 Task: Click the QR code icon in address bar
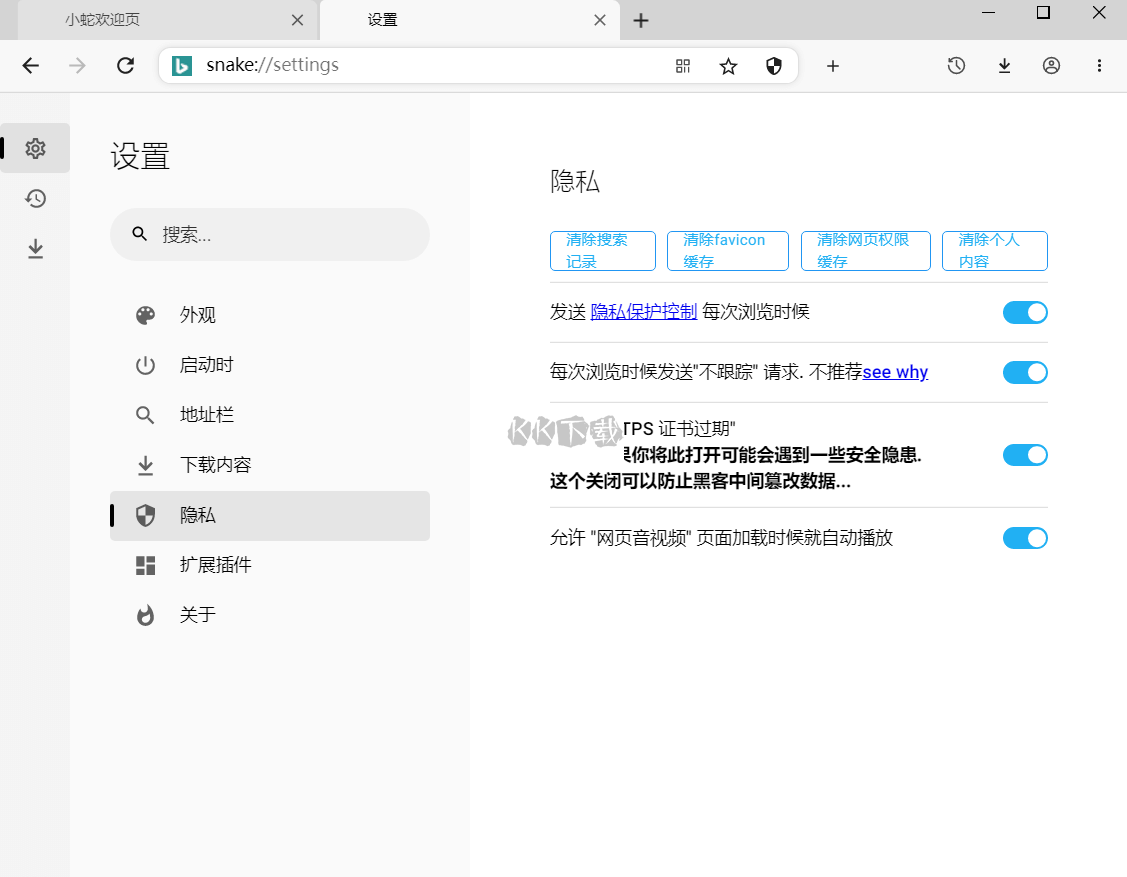[x=683, y=66]
